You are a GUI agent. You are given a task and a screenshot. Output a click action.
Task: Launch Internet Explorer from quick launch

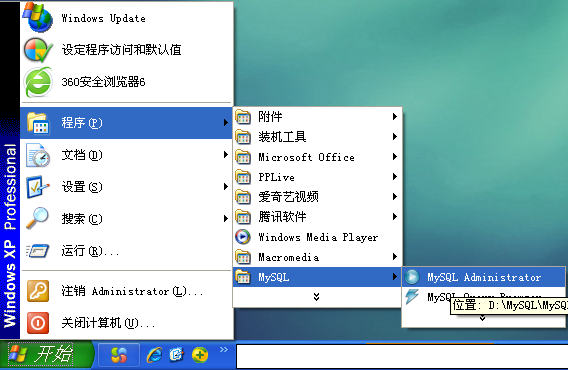(154, 354)
